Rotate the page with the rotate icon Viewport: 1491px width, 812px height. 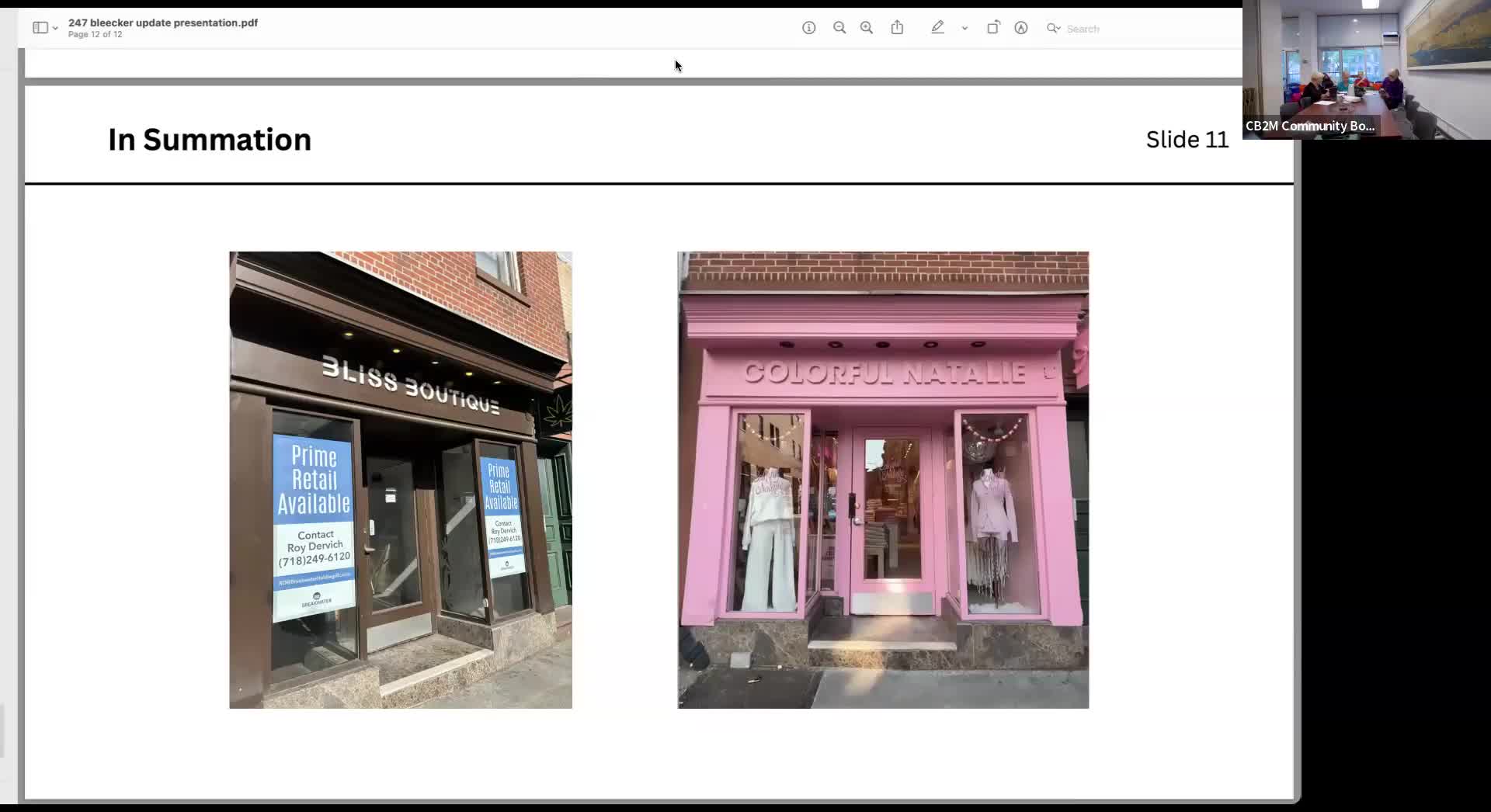pyautogui.click(x=992, y=28)
